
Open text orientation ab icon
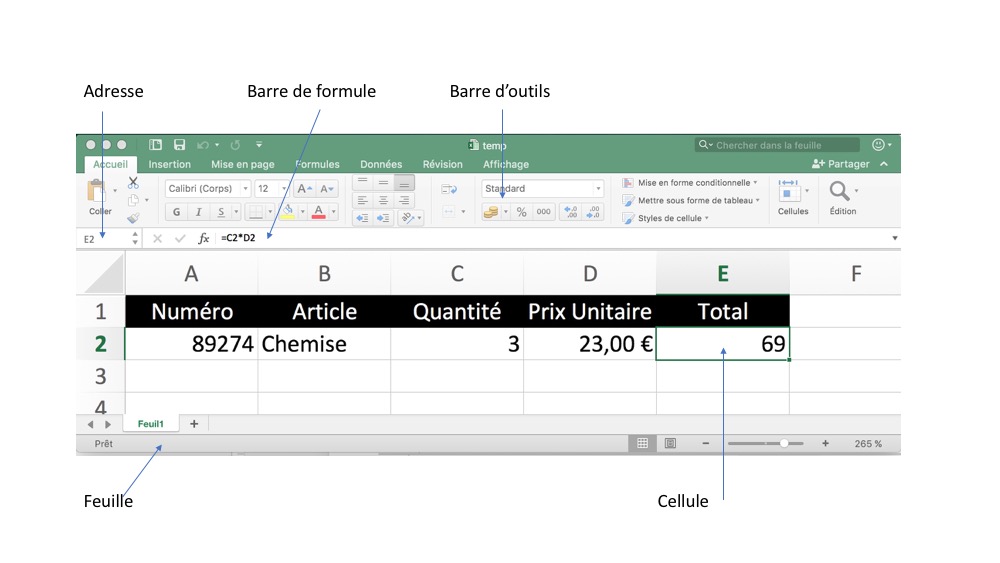(x=408, y=218)
